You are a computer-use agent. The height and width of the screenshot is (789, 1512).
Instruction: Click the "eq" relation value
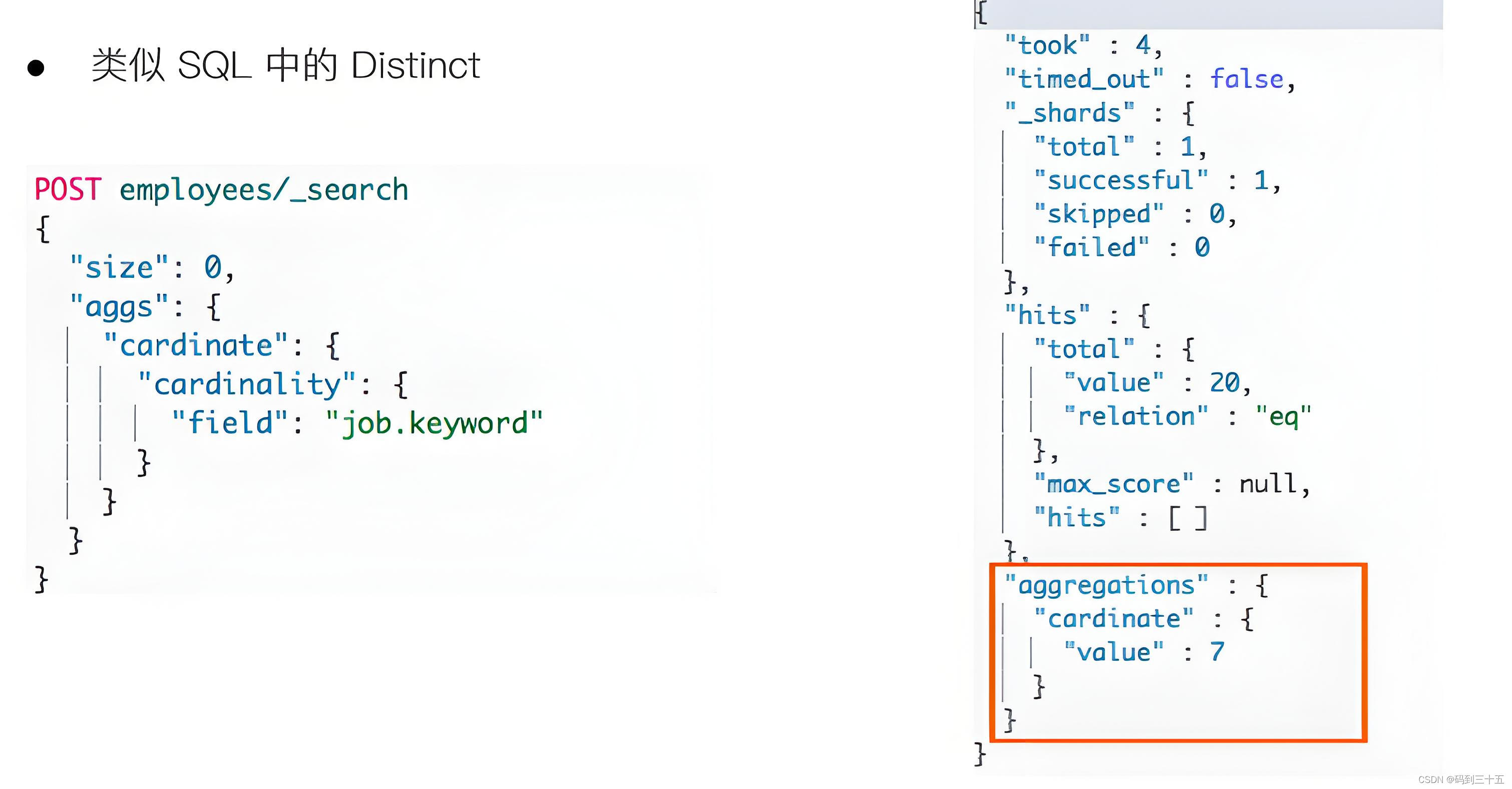(1283, 417)
